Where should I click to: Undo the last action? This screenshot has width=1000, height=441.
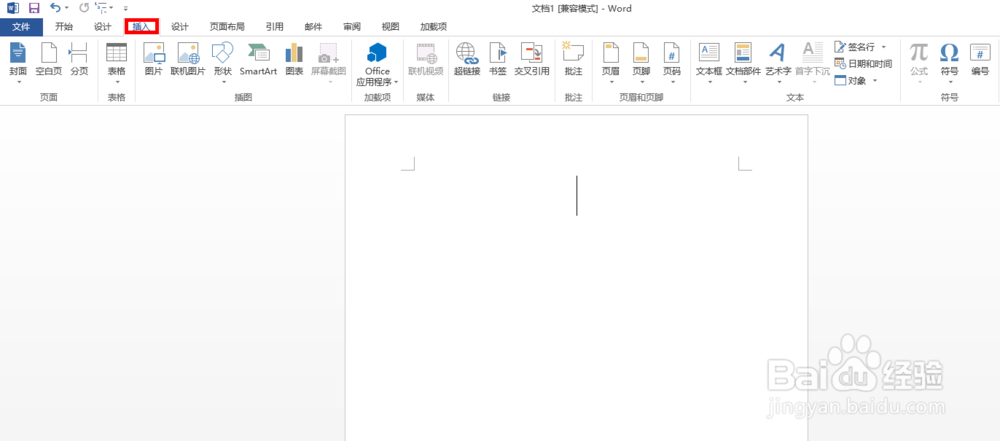55,8
